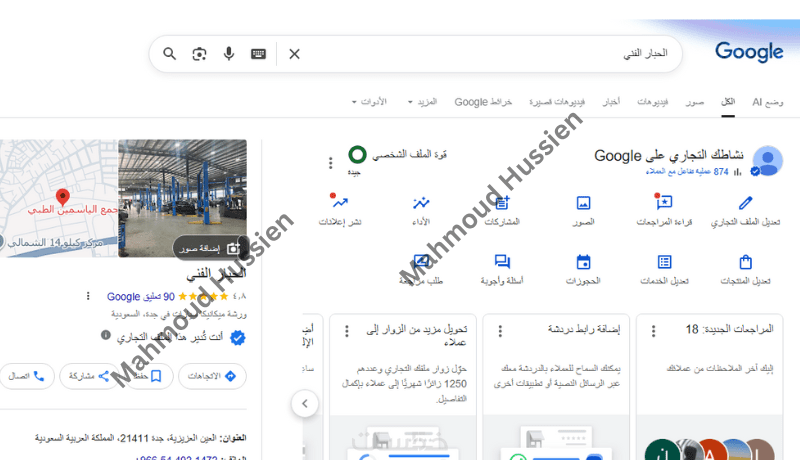Open the إضافة رابط دردشة card title
The width and height of the screenshot is (800, 460).
584,329
